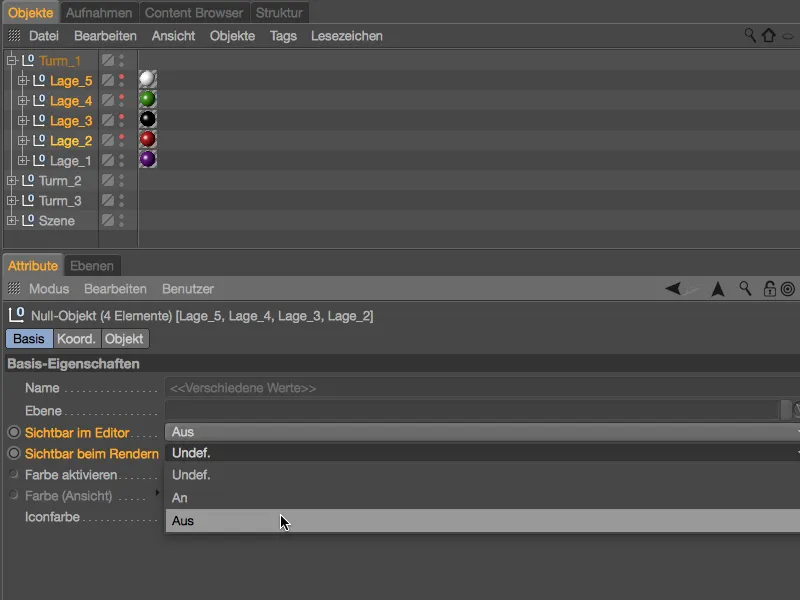
Task: Open the Tags menu
Action: coord(283,36)
